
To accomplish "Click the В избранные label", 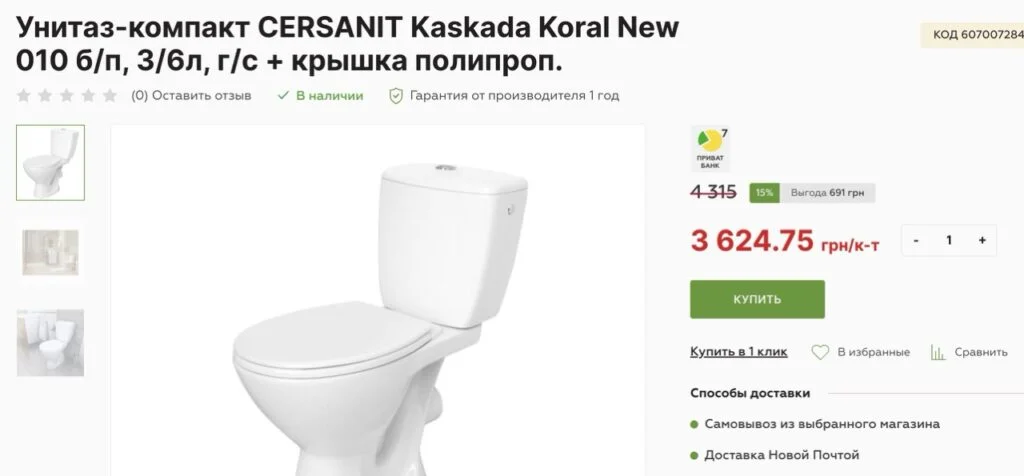I will coord(873,353).
